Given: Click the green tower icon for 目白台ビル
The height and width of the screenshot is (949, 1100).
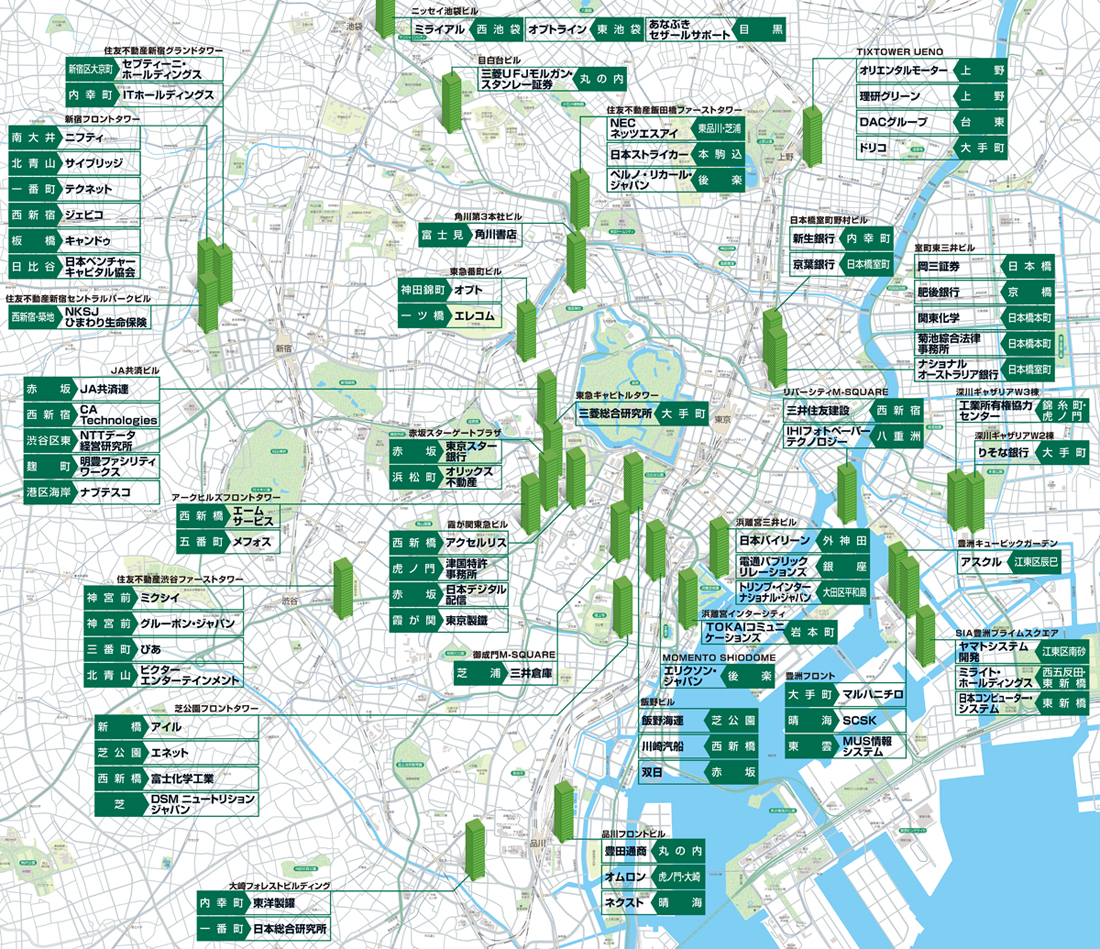Looking at the screenshot, I should tap(451, 102).
